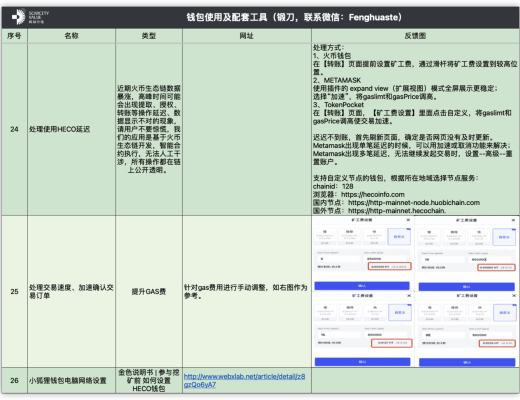Click the 3、TokenPocket line
Screen dimensions: 520x400
(x=338, y=105)
